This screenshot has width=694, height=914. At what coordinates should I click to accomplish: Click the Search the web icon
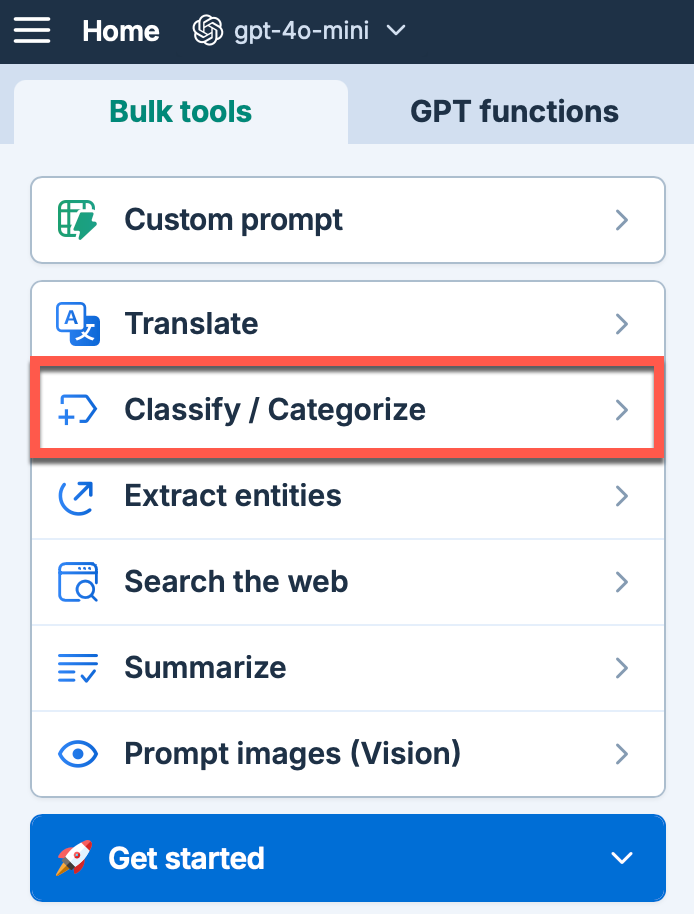(77, 582)
